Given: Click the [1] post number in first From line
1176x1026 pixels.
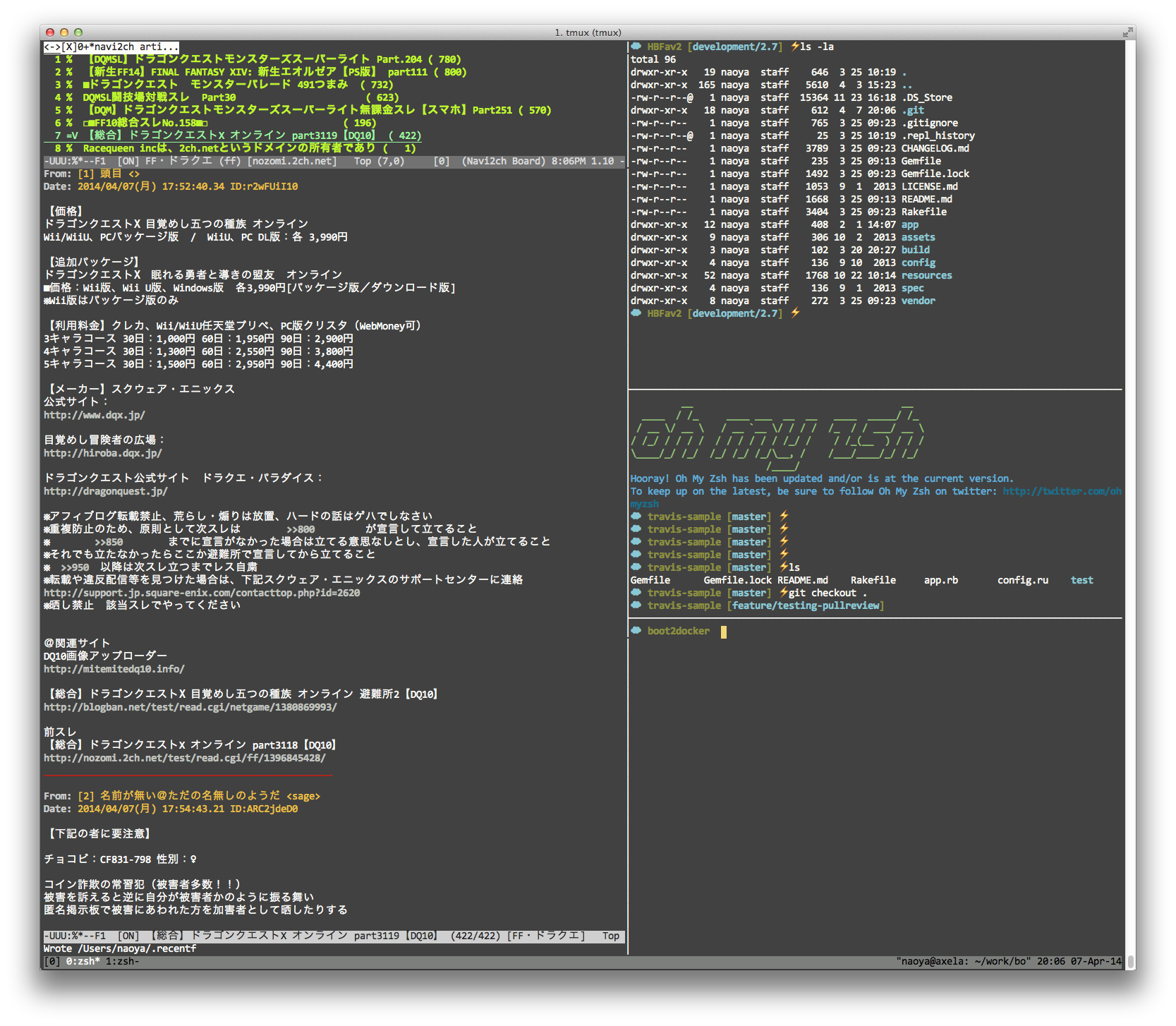Looking at the screenshot, I should pyautogui.click(x=86, y=174).
